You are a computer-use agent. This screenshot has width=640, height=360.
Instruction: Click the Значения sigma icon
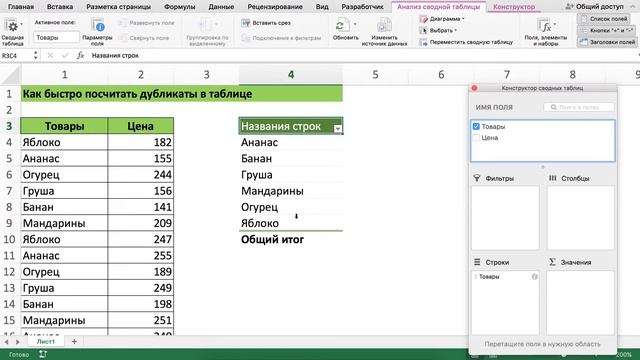(552, 262)
